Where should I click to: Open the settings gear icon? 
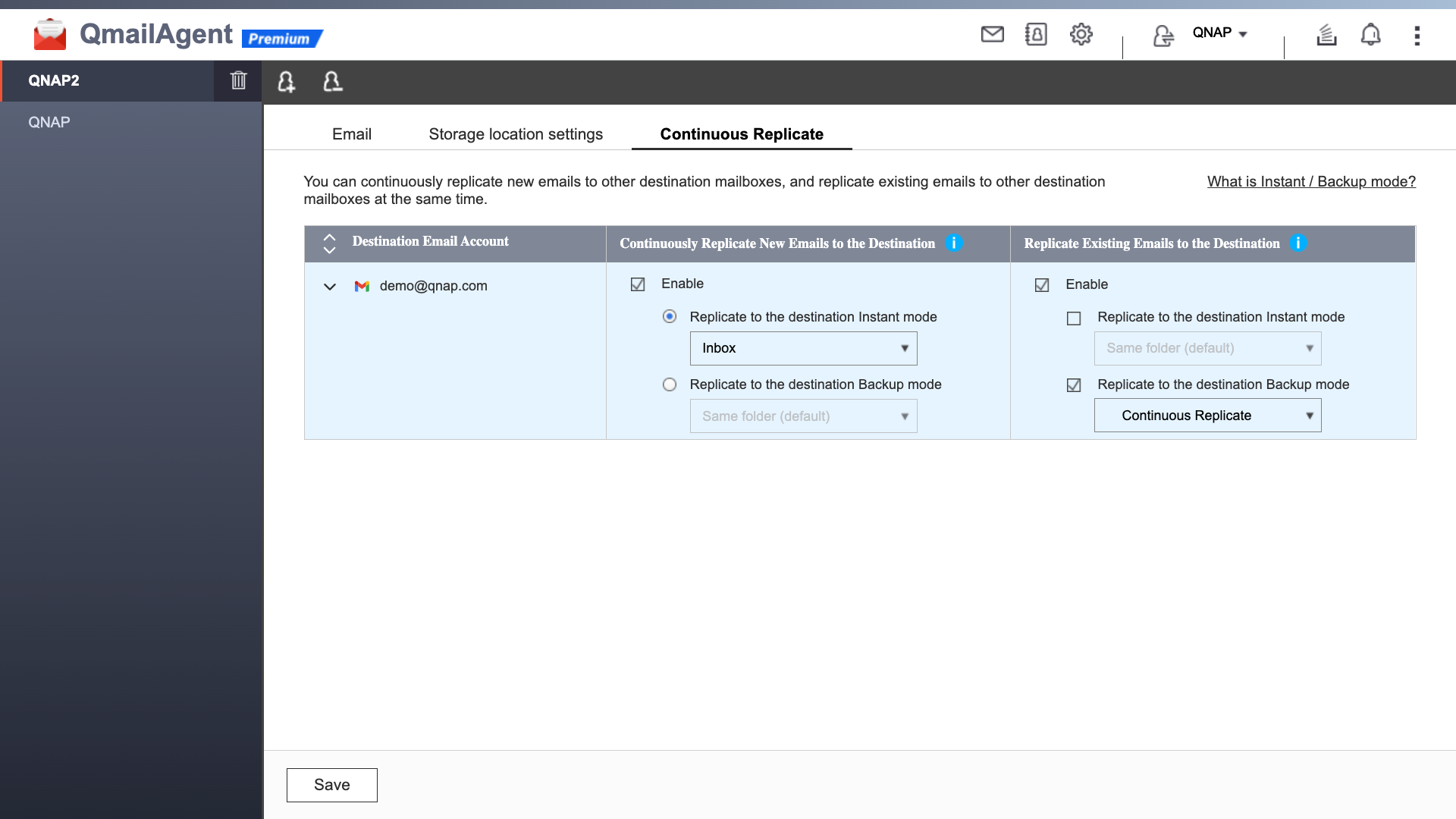(1081, 34)
